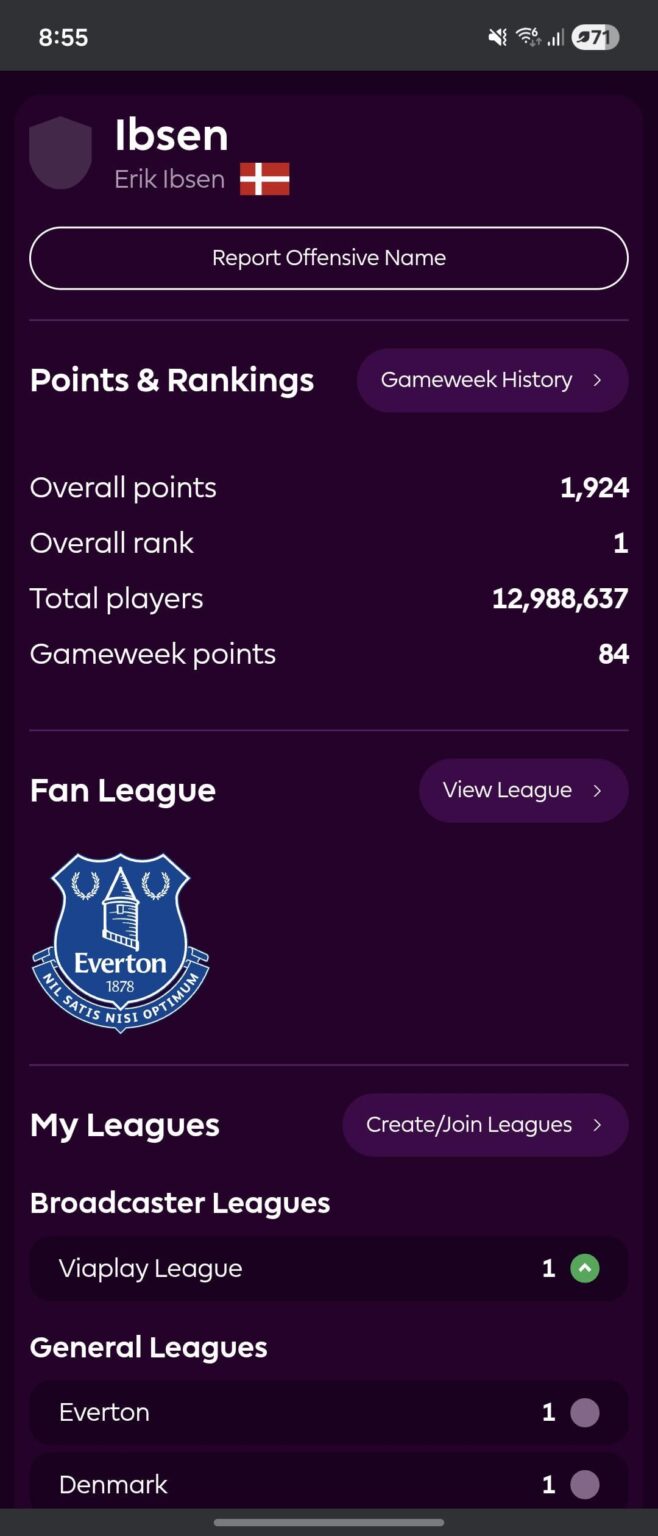This screenshot has height=1536, width=658.
Task: Click the Danish flag beside Erik Ibsen
Action: click(x=265, y=179)
